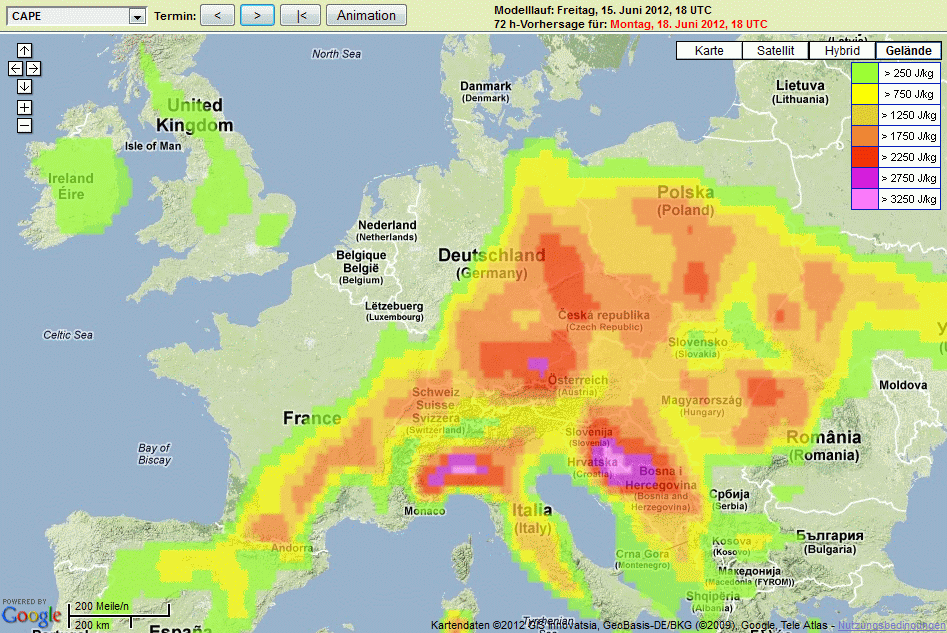Click the Andorra map label
This screenshot has height=633, width=947.
tap(292, 548)
